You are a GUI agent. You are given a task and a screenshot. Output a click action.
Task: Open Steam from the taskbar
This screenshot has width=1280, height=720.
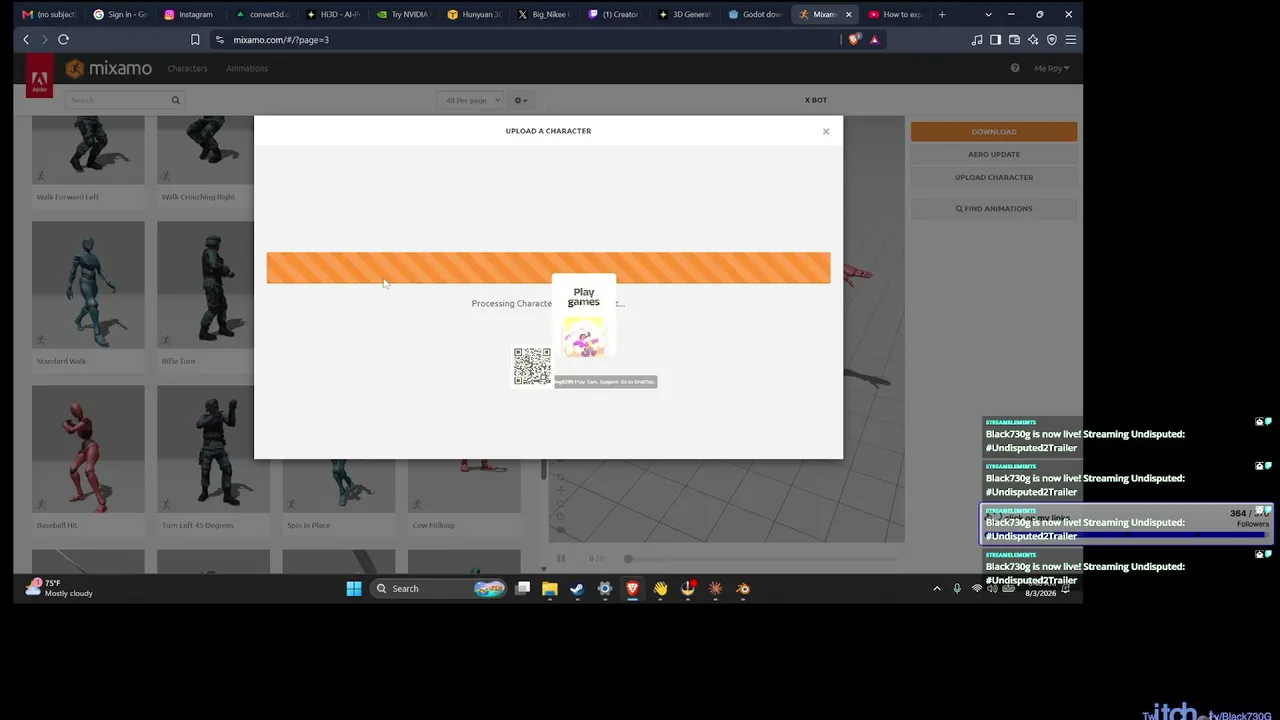pyautogui.click(x=577, y=589)
